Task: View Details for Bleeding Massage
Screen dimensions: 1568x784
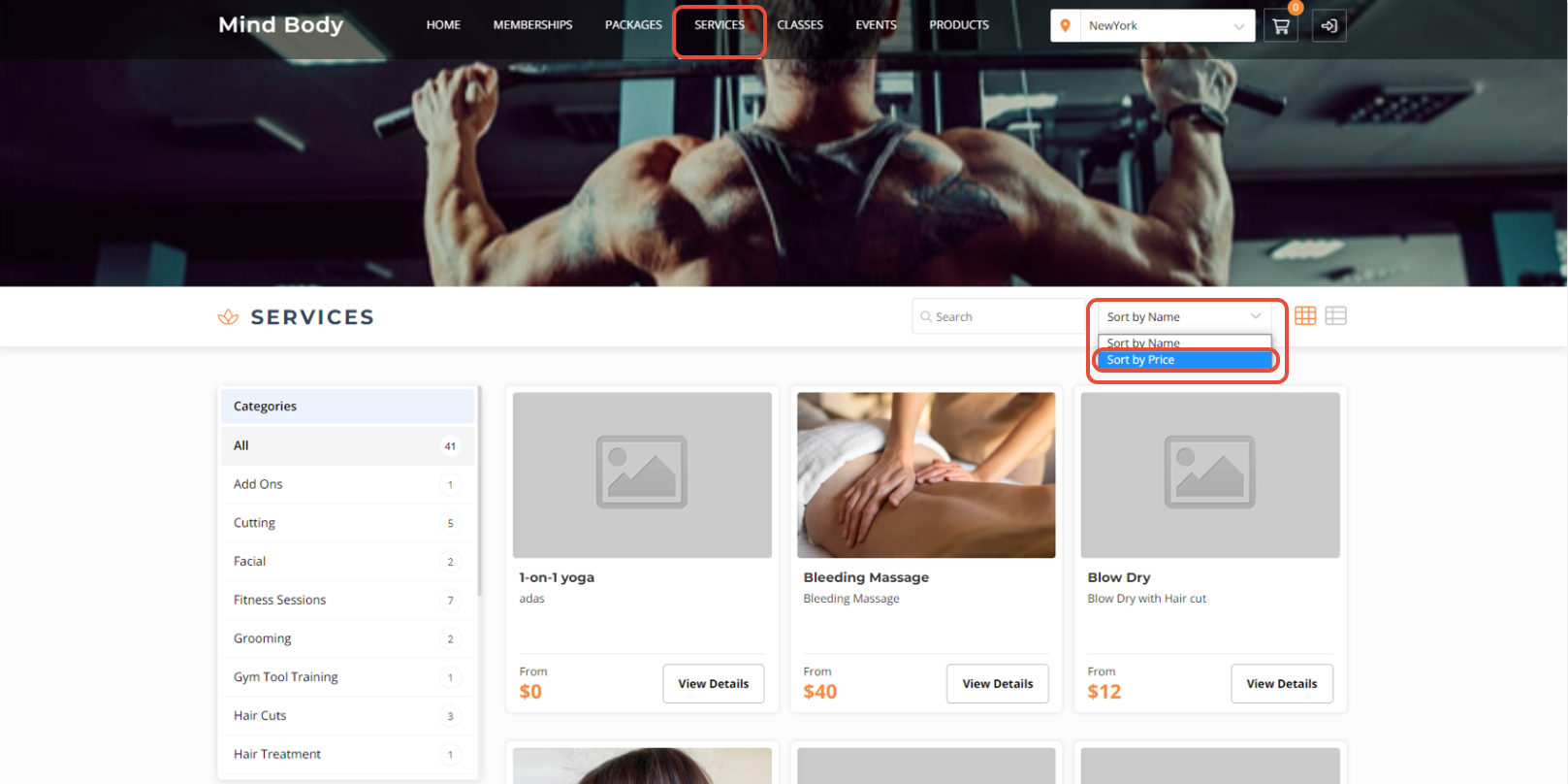Action: click(998, 684)
